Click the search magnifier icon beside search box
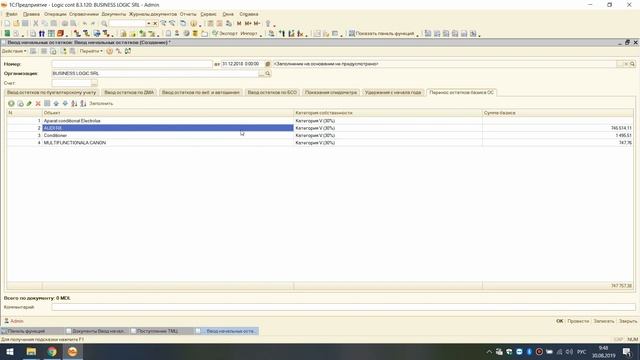 pos(104,24)
